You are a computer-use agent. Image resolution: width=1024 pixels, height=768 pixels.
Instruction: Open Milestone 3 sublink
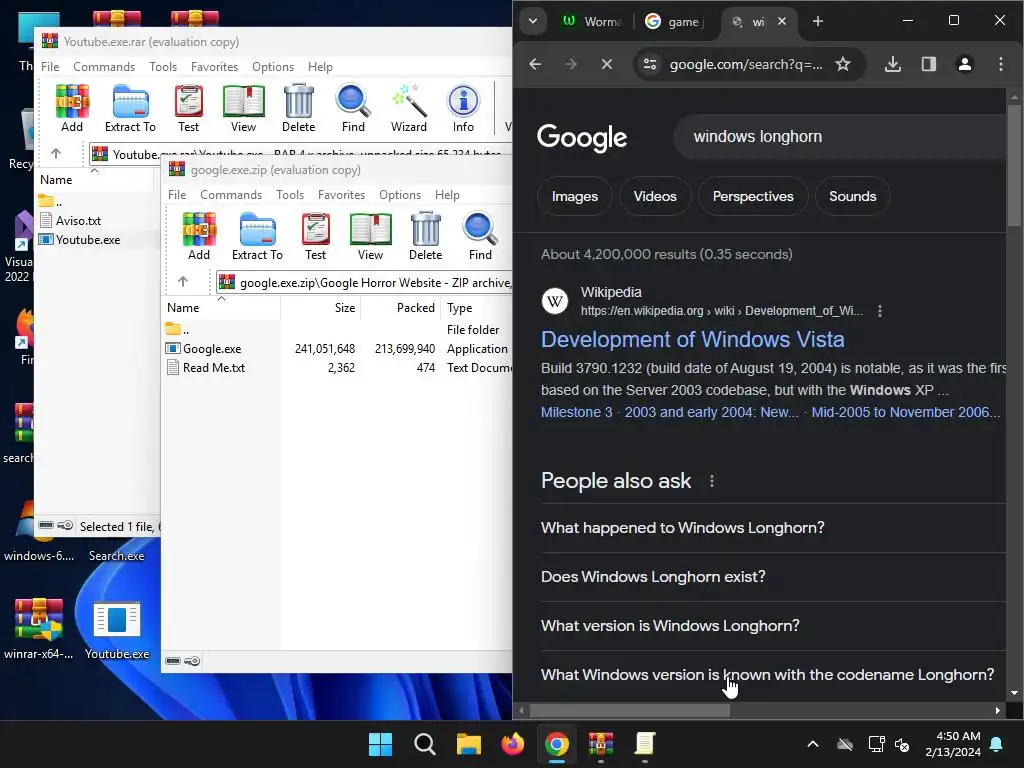577,412
